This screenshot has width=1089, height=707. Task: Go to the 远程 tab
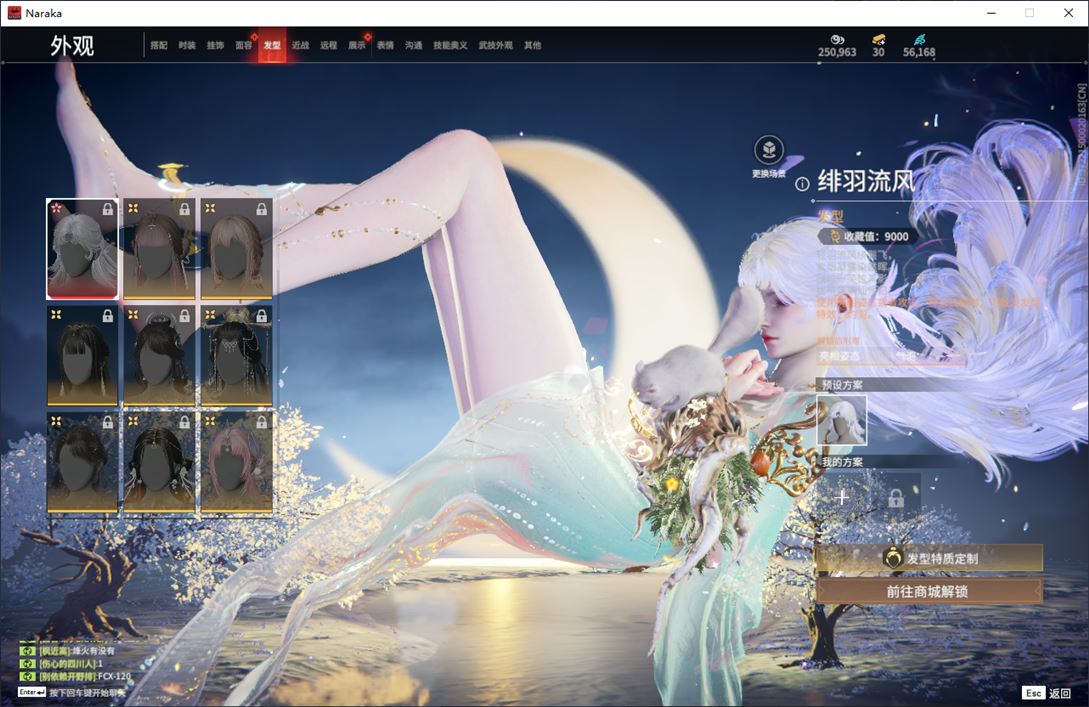tap(329, 45)
